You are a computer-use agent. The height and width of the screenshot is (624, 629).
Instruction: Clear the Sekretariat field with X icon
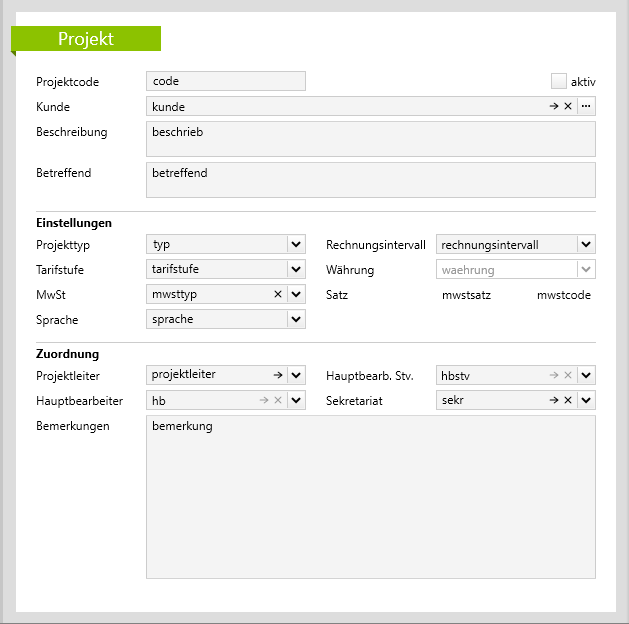tap(568, 400)
